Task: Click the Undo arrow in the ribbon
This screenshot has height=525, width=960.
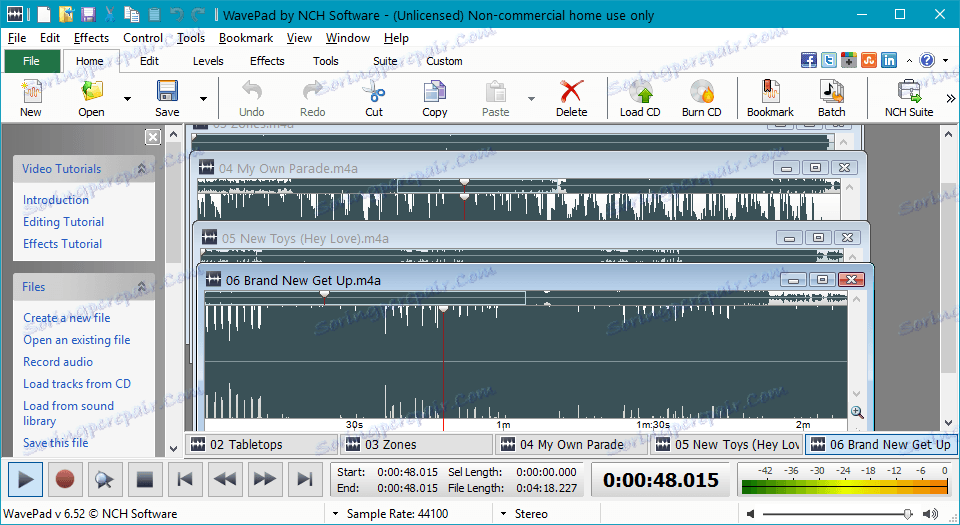Action: [x=252, y=92]
